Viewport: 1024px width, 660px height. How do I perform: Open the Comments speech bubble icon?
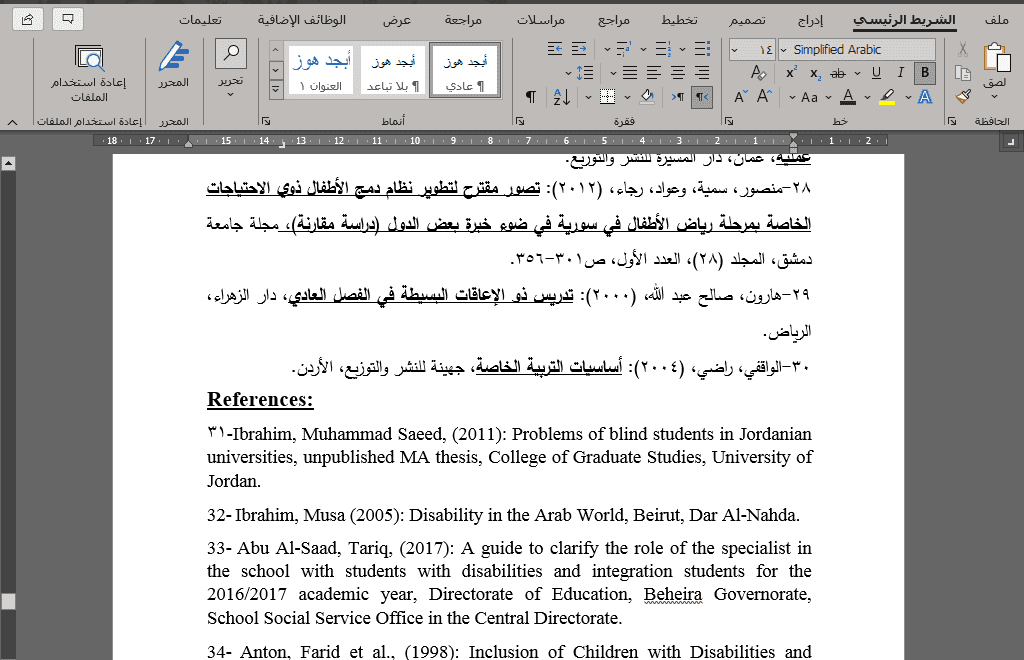(x=68, y=20)
